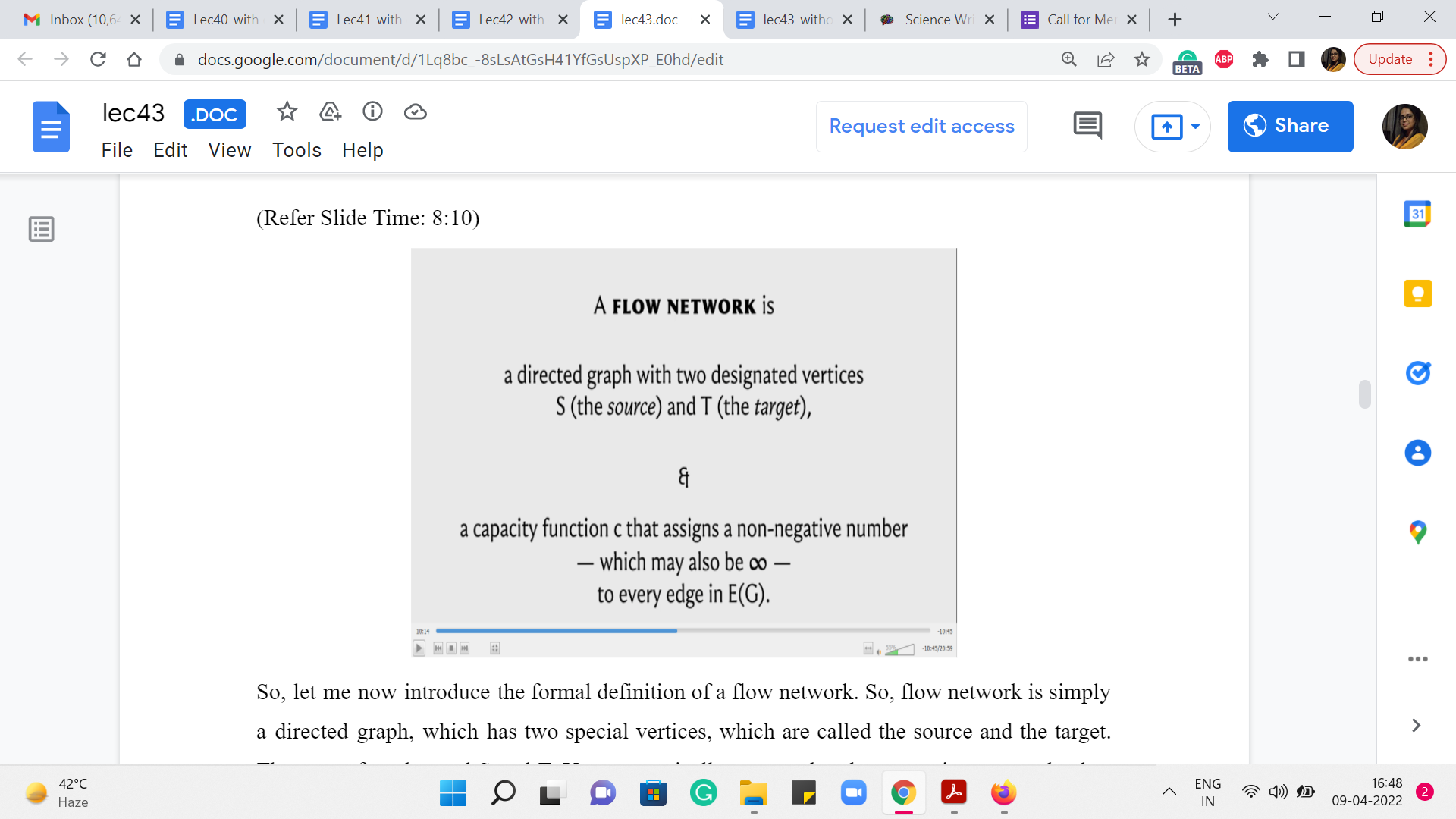The width and height of the screenshot is (1456, 819).
Task: Open the File menu
Action: (x=117, y=150)
